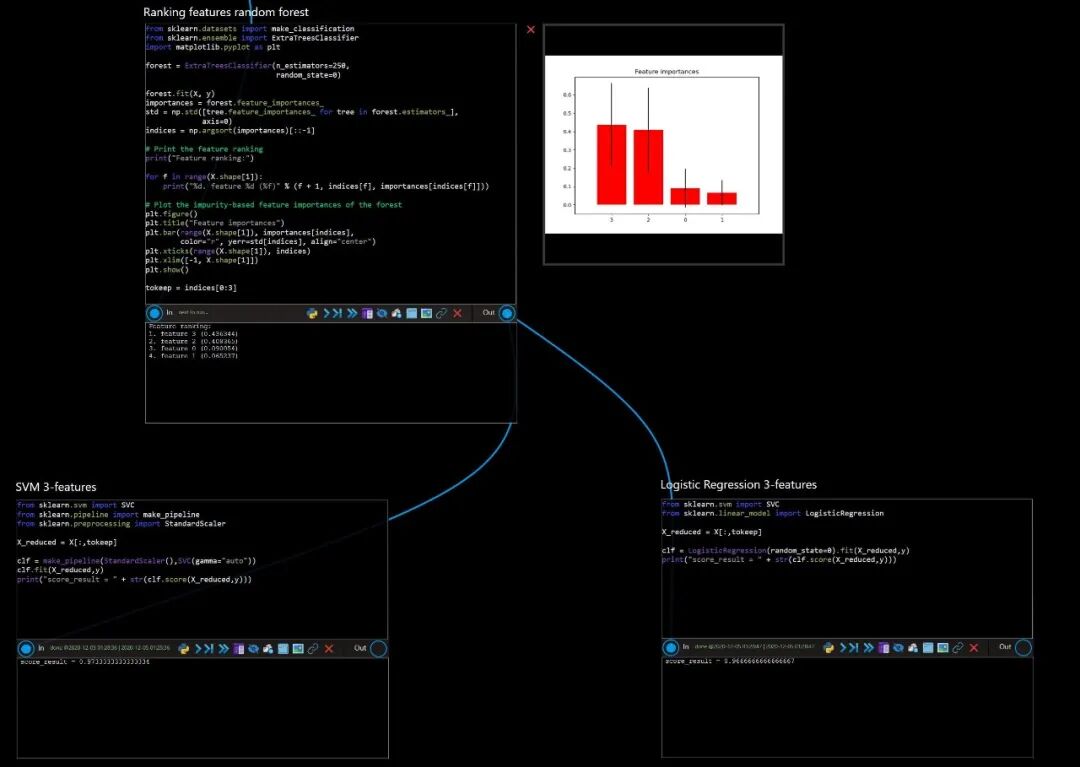Click Logistic Regression output 'score_result = 0.9666...'

(729, 661)
